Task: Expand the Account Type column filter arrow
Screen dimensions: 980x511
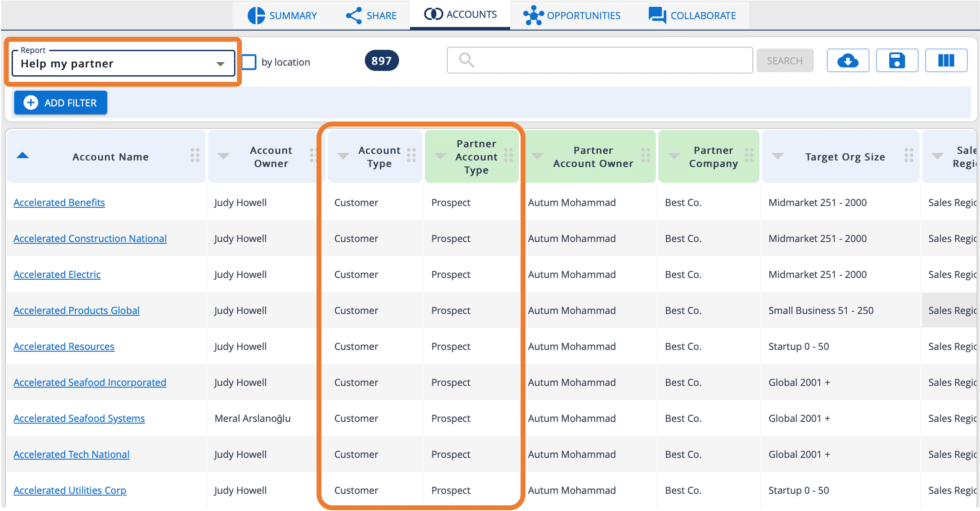Action: (343, 156)
